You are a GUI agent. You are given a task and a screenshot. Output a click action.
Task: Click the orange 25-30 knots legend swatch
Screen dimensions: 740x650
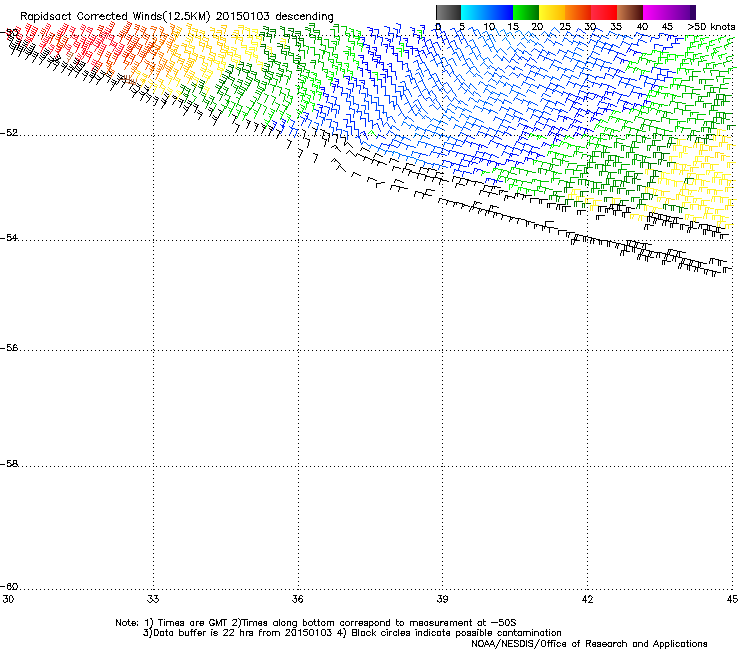[578, 12]
